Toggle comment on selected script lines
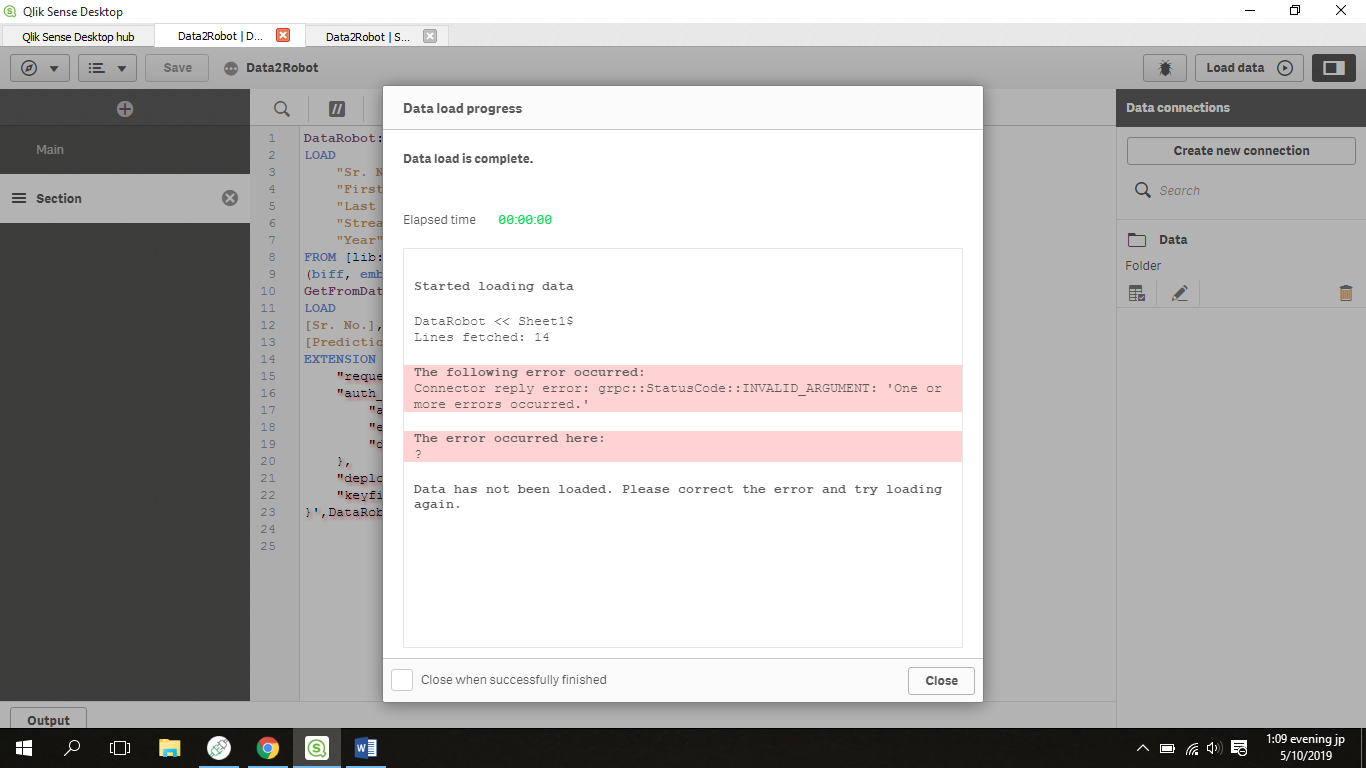The image size is (1366, 768). (337, 109)
